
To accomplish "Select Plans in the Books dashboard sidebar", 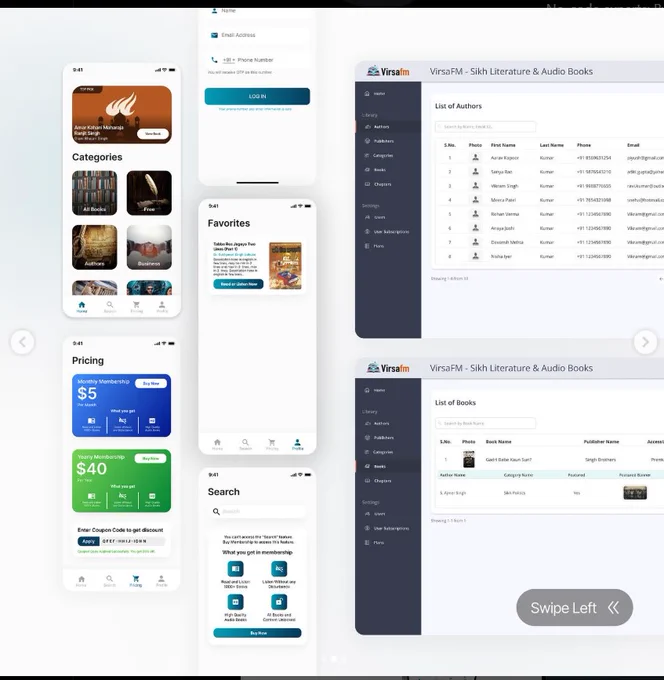I will (378, 543).
